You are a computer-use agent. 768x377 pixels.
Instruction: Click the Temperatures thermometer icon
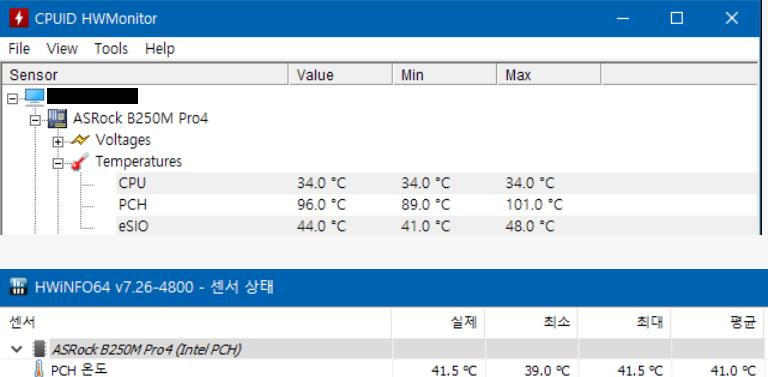coord(80,162)
